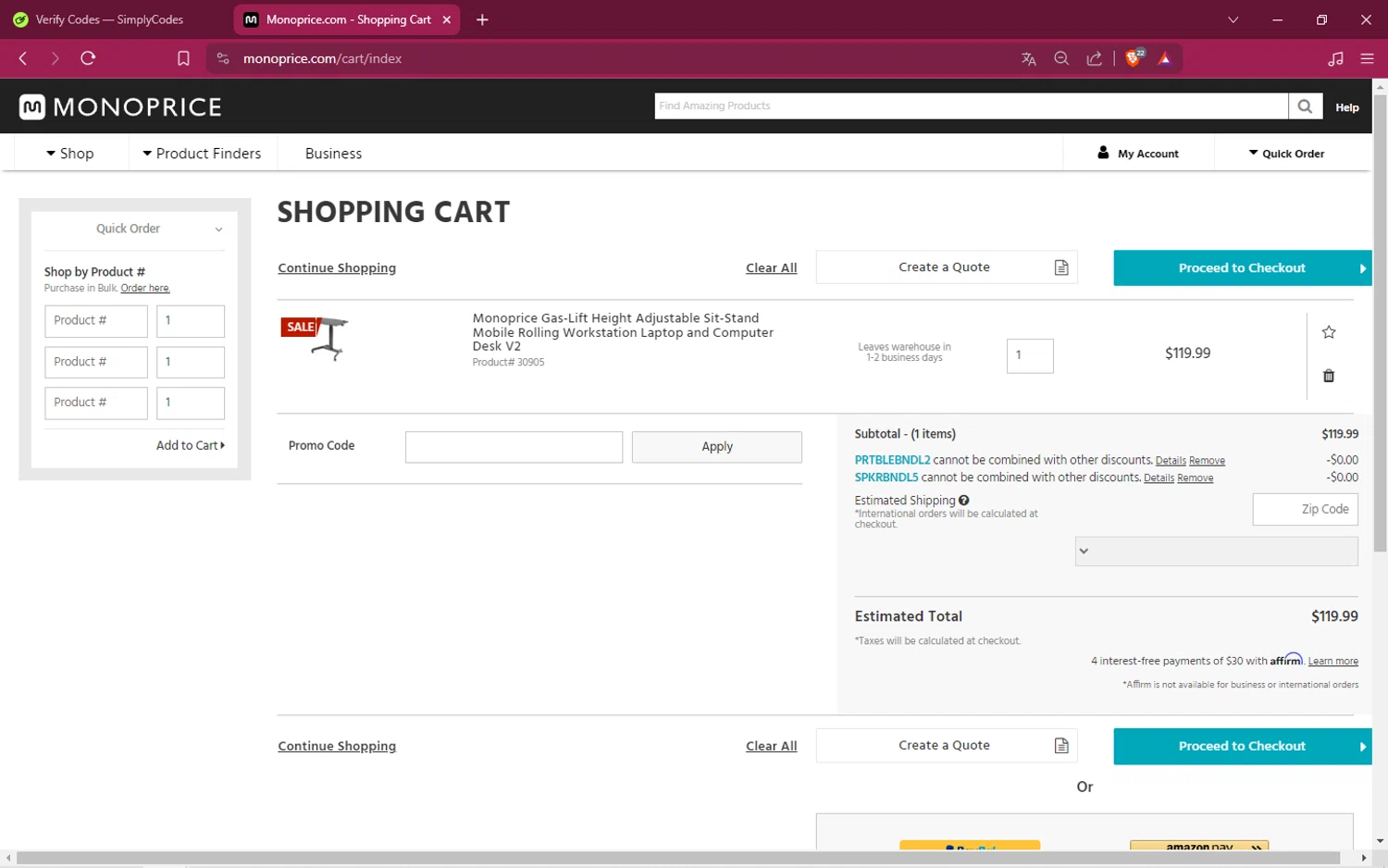Open My Account
This screenshot has width=1388, height=868.
[1138, 154]
